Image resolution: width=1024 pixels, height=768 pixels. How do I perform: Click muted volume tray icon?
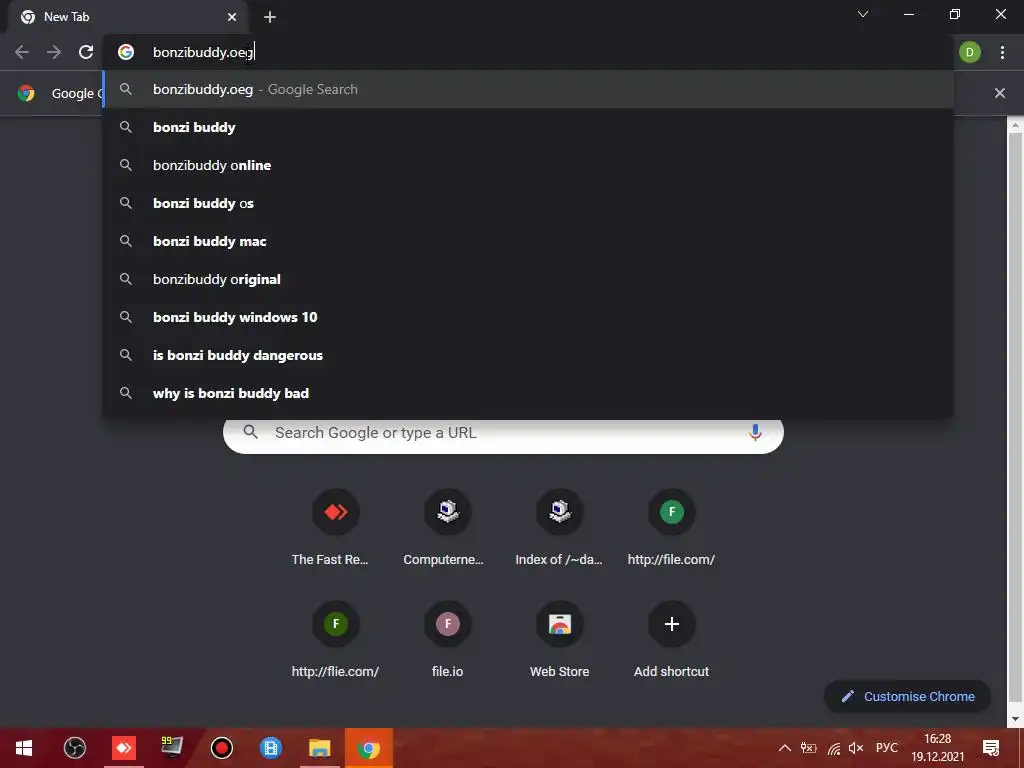[856, 748]
